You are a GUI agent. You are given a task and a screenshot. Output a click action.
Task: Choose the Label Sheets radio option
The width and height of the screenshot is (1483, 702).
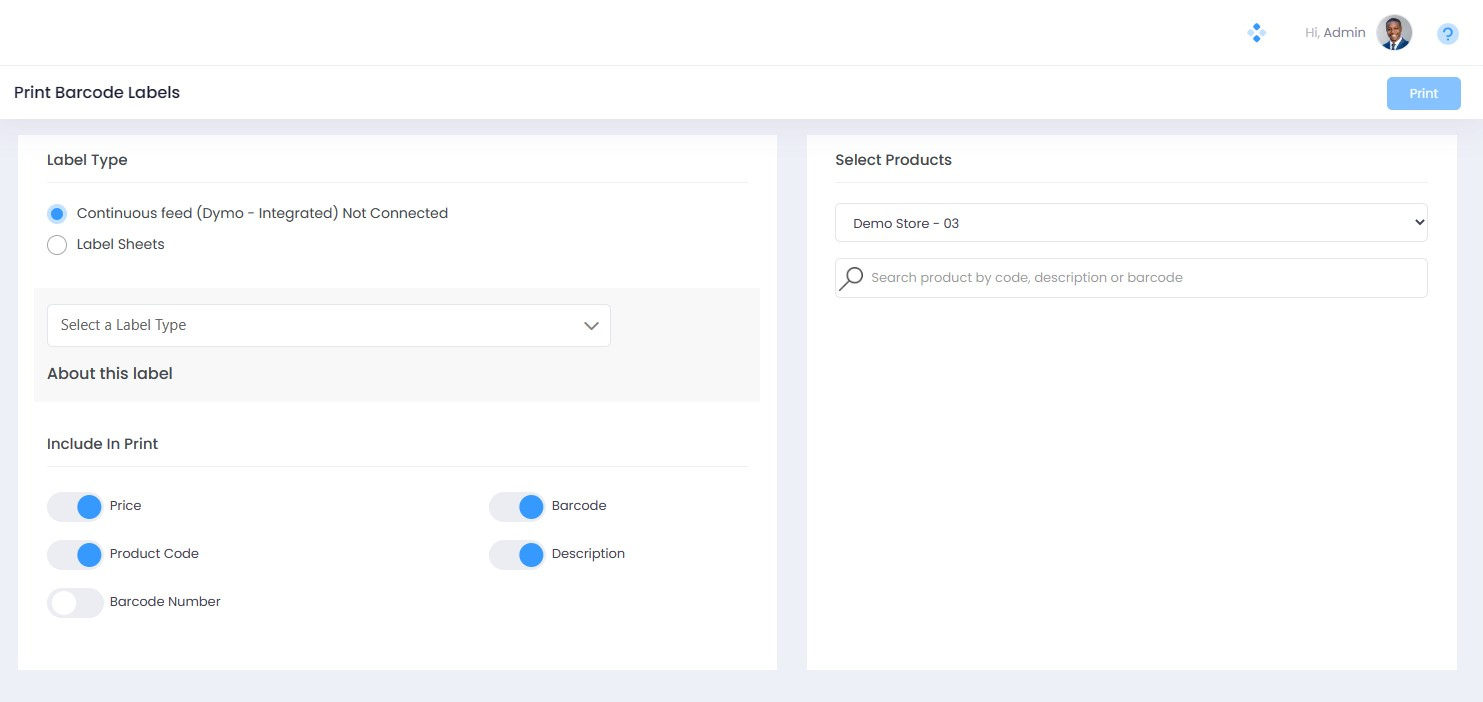(x=57, y=245)
